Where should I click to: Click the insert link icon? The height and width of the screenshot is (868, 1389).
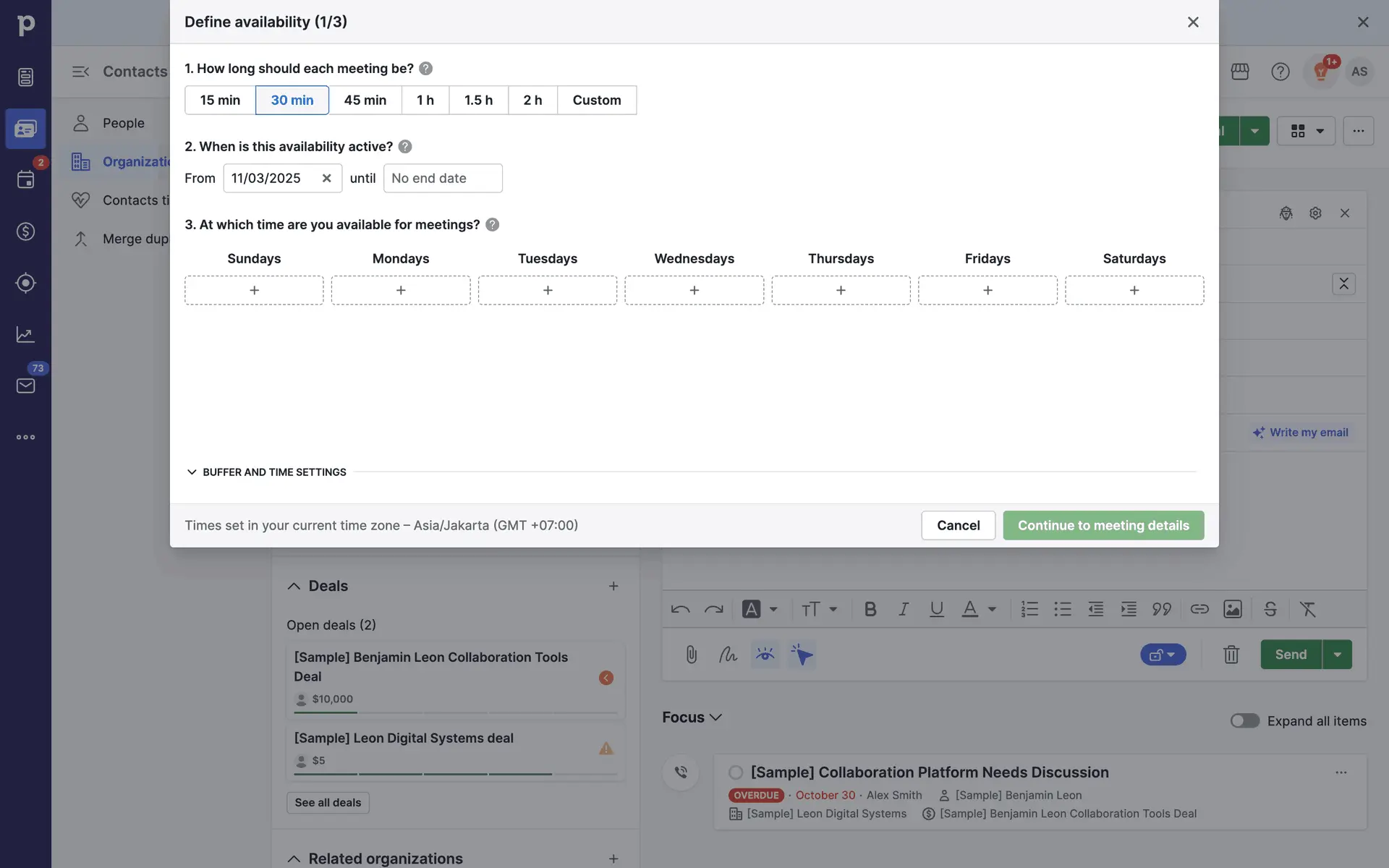tap(1199, 609)
